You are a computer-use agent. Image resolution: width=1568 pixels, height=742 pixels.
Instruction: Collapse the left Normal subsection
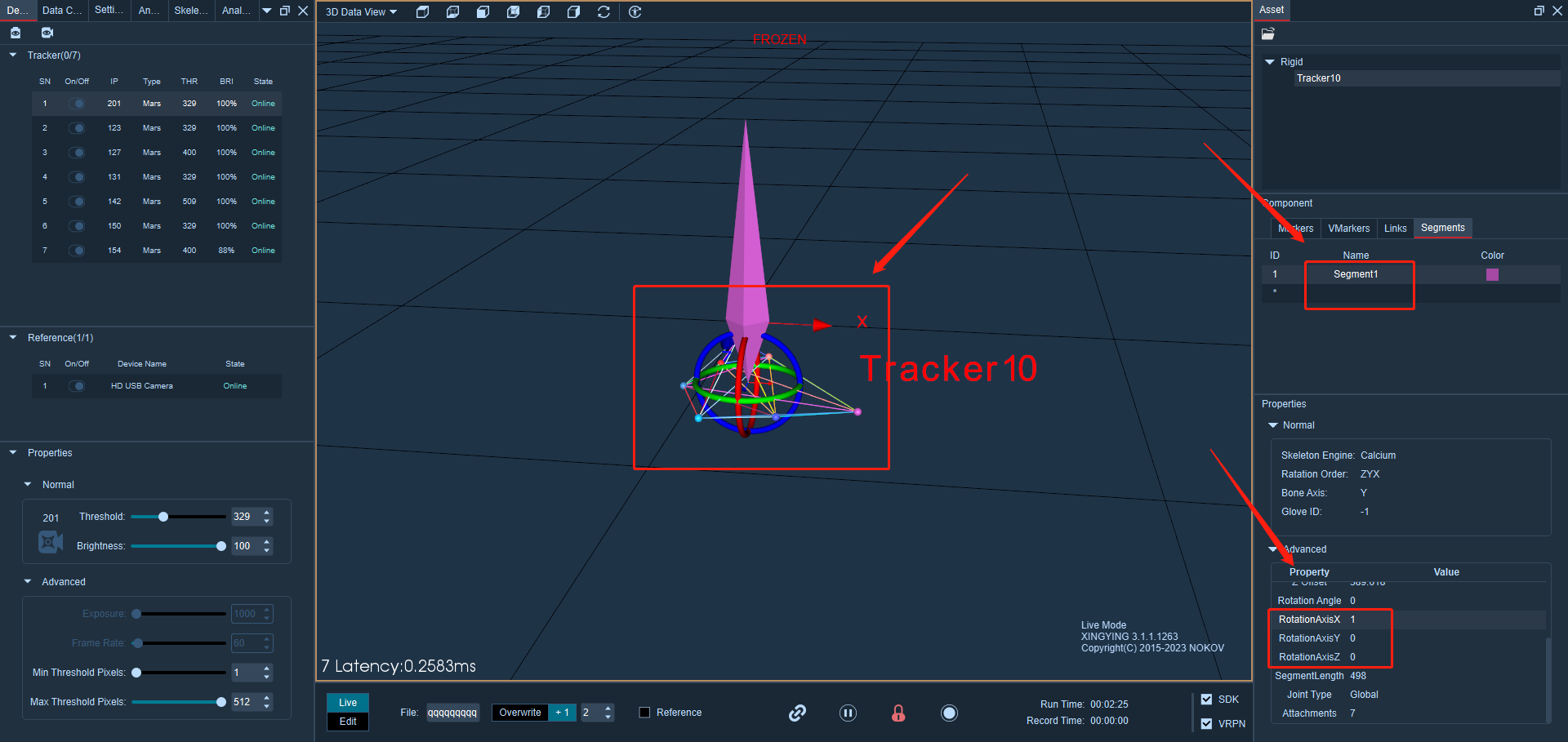28,484
